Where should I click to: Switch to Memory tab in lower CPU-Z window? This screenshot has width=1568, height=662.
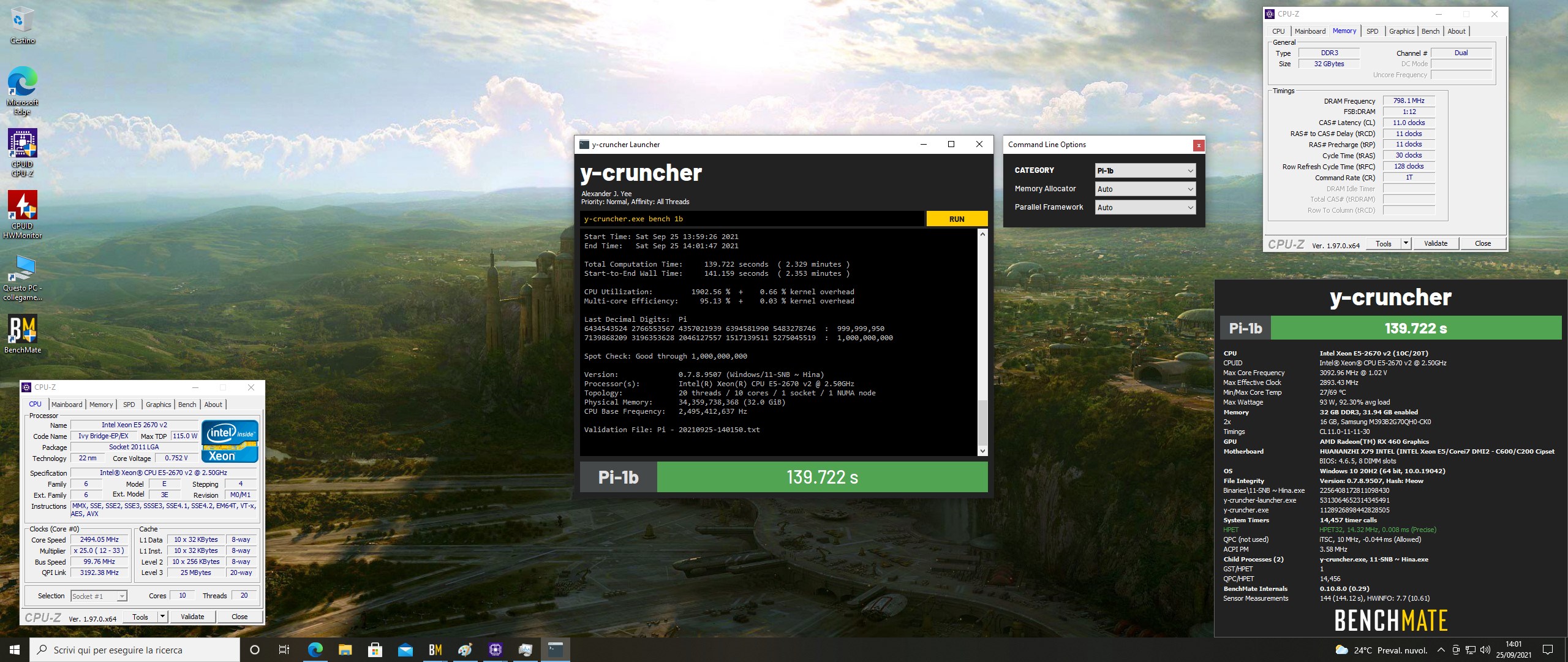(101, 405)
